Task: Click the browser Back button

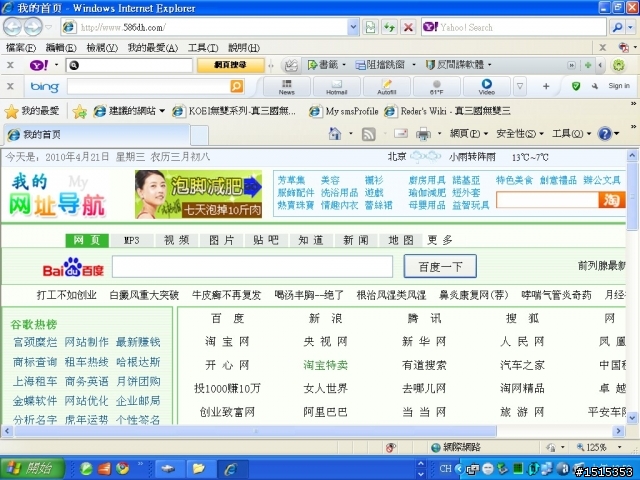Action: 12,27
